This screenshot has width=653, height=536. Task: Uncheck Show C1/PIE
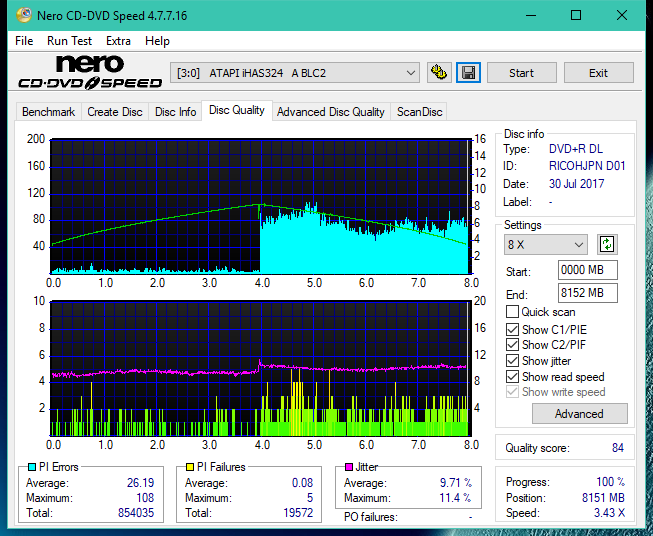(x=512, y=329)
